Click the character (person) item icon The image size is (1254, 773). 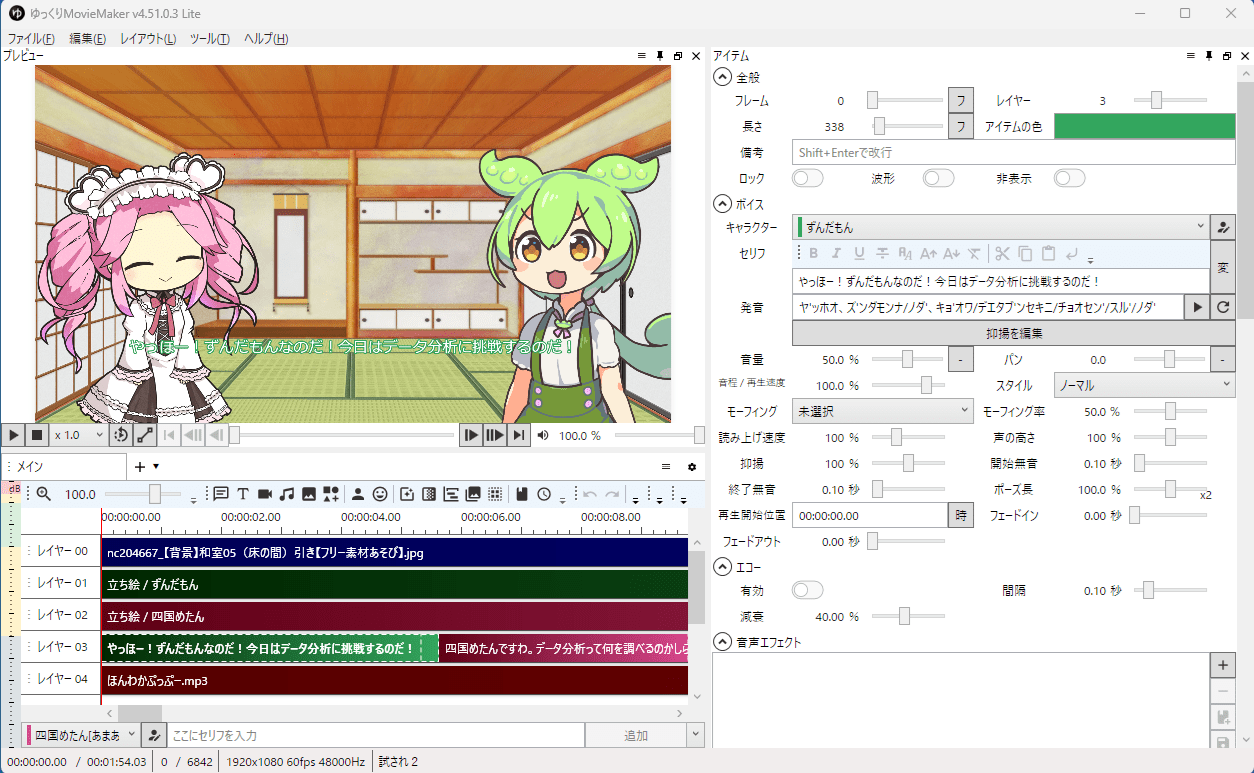(x=357, y=493)
